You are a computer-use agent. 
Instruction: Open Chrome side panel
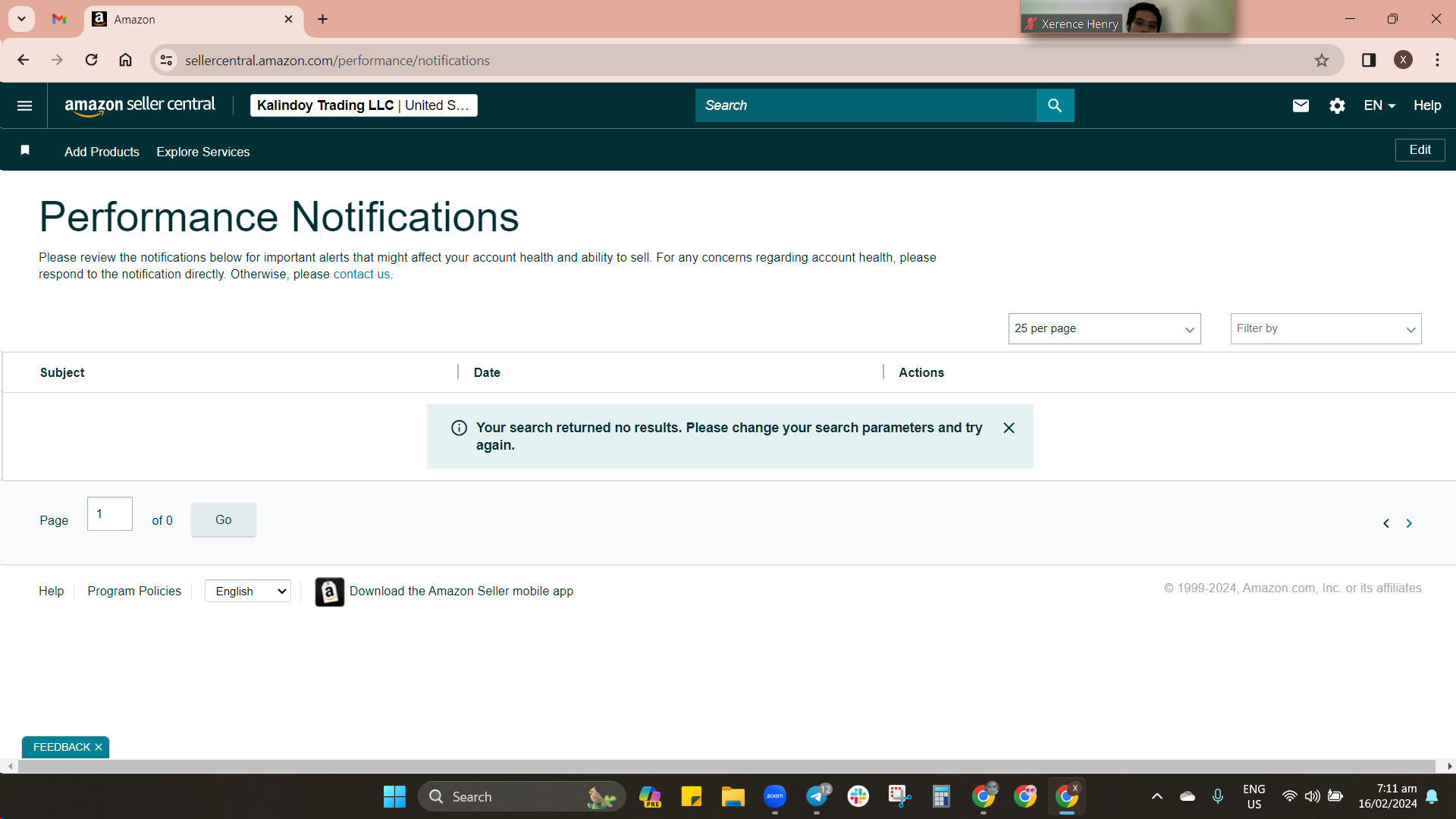pyautogui.click(x=1369, y=60)
